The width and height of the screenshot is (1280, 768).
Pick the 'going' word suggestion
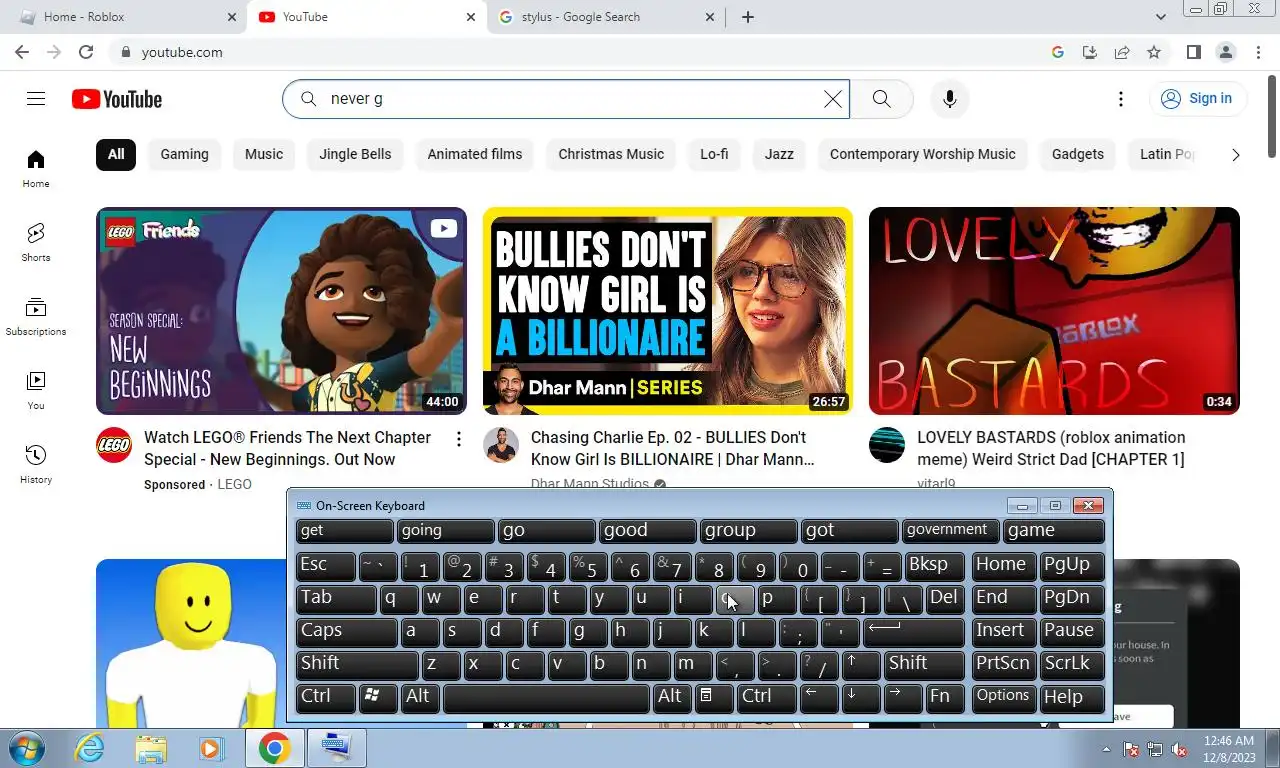(x=445, y=531)
